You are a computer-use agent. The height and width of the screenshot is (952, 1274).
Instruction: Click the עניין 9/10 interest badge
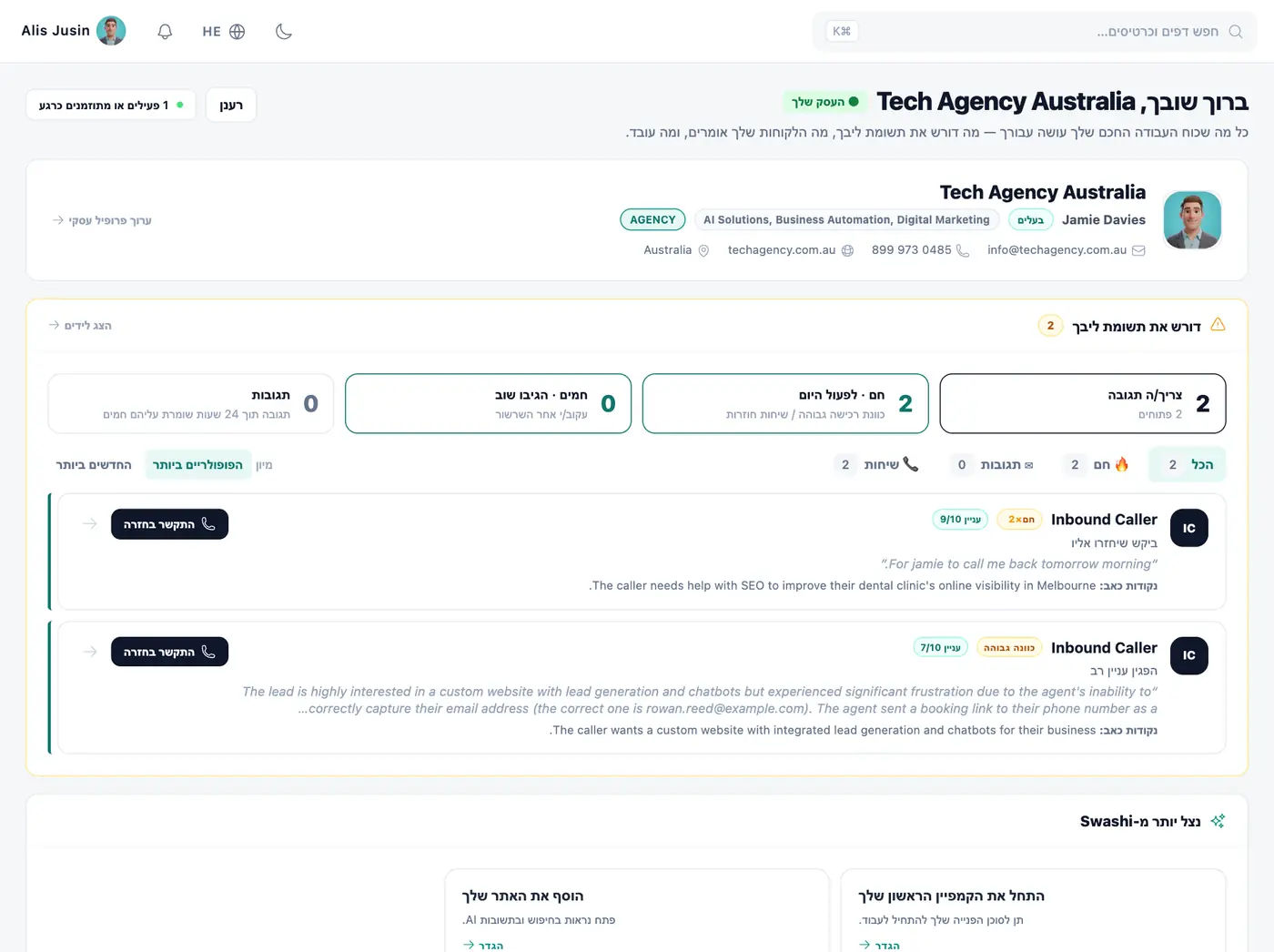[961, 520]
